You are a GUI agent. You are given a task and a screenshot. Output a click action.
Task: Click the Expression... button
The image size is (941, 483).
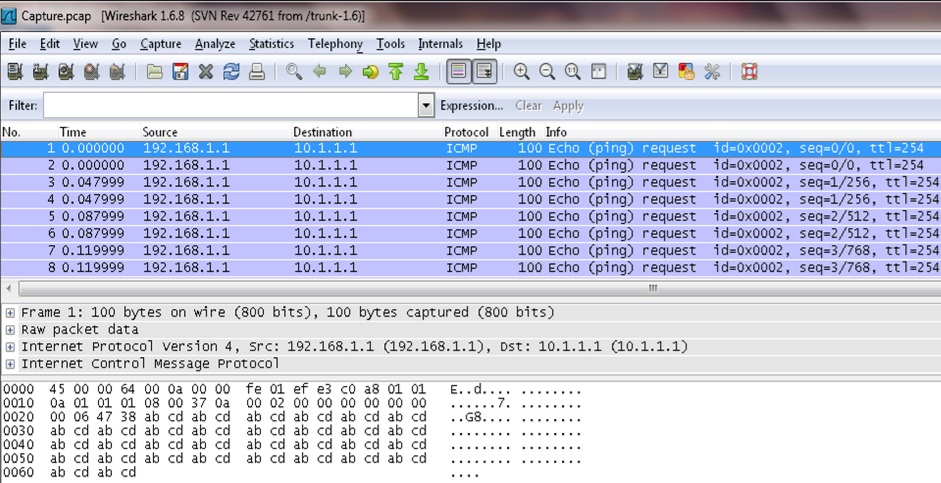tap(472, 106)
